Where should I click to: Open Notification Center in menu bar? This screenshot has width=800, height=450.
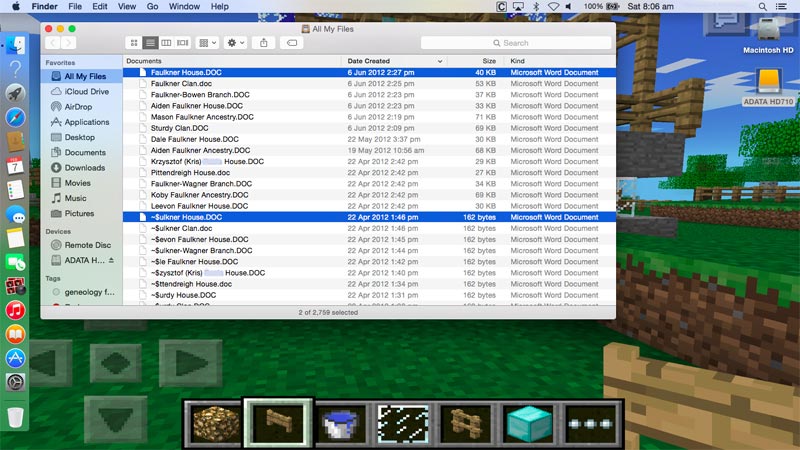[x=781, y=7]
